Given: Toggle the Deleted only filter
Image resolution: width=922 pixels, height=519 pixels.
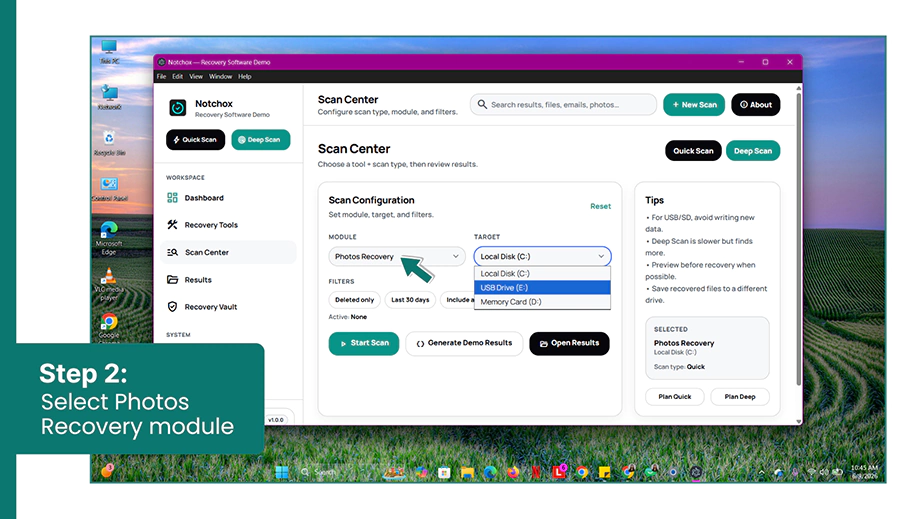Looking at the screenshot, I should pos(355,300).
